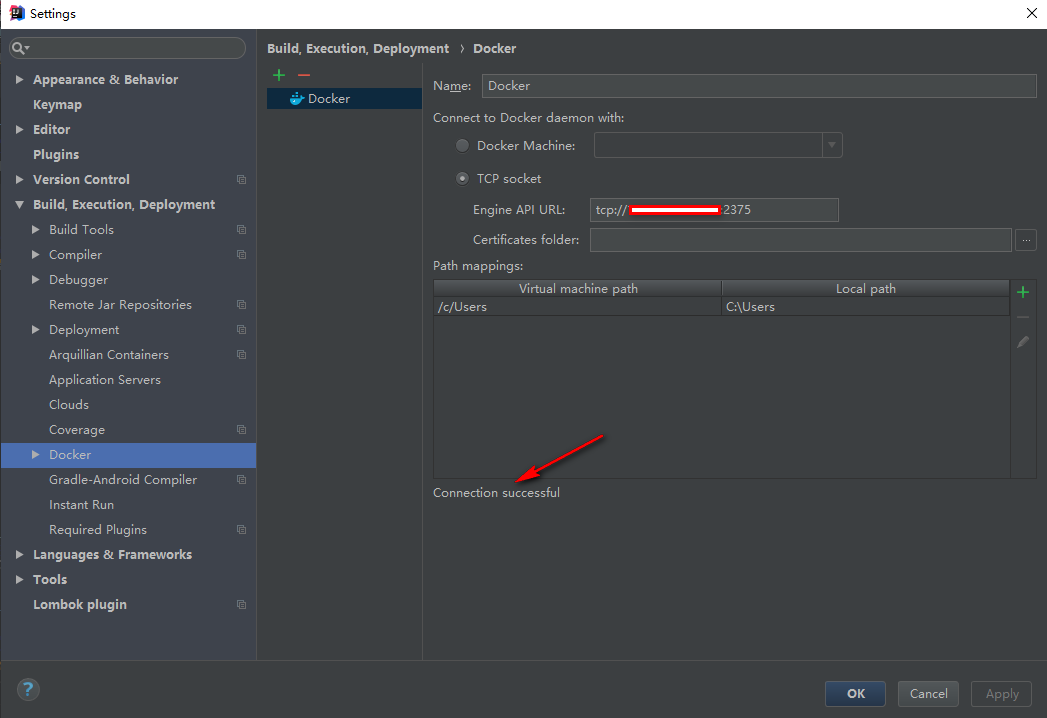Click the project-level icon beside Version Control
The width and height of the screenshot is (1047, 718).
pos(241,180)
